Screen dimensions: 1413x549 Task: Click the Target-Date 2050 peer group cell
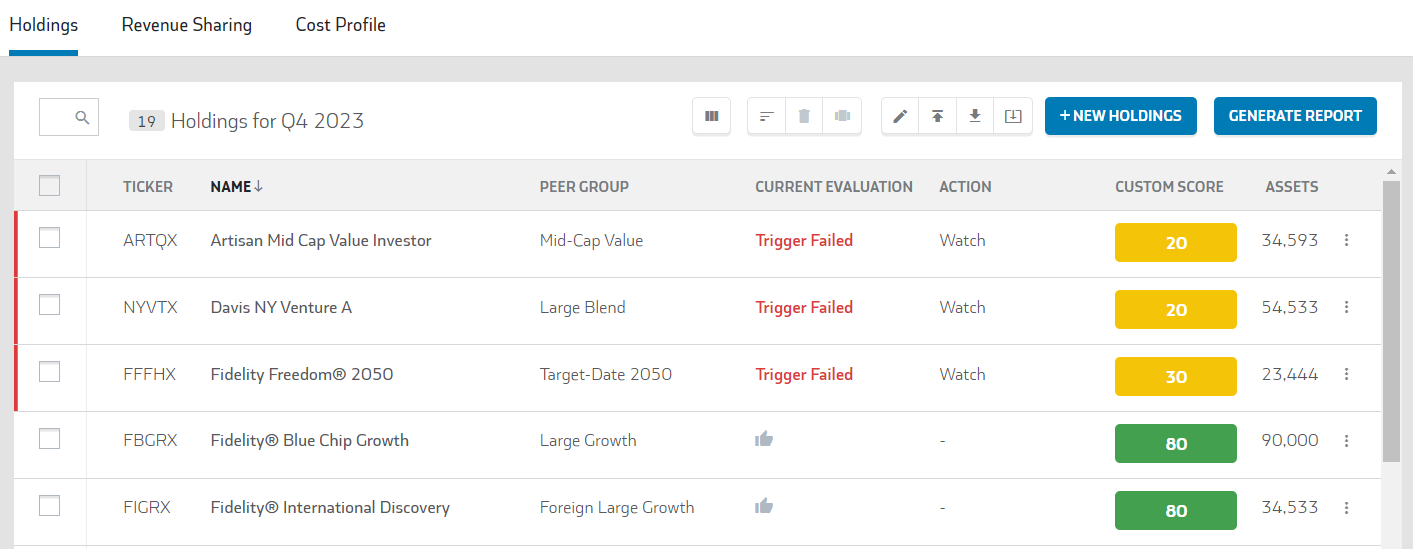click(606, 374)
